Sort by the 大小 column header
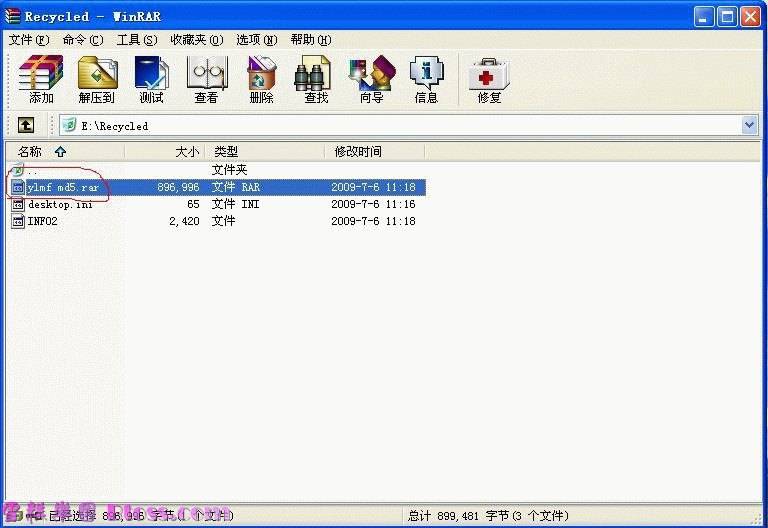This screenshot has height=528, width=768. click(165, 152)
